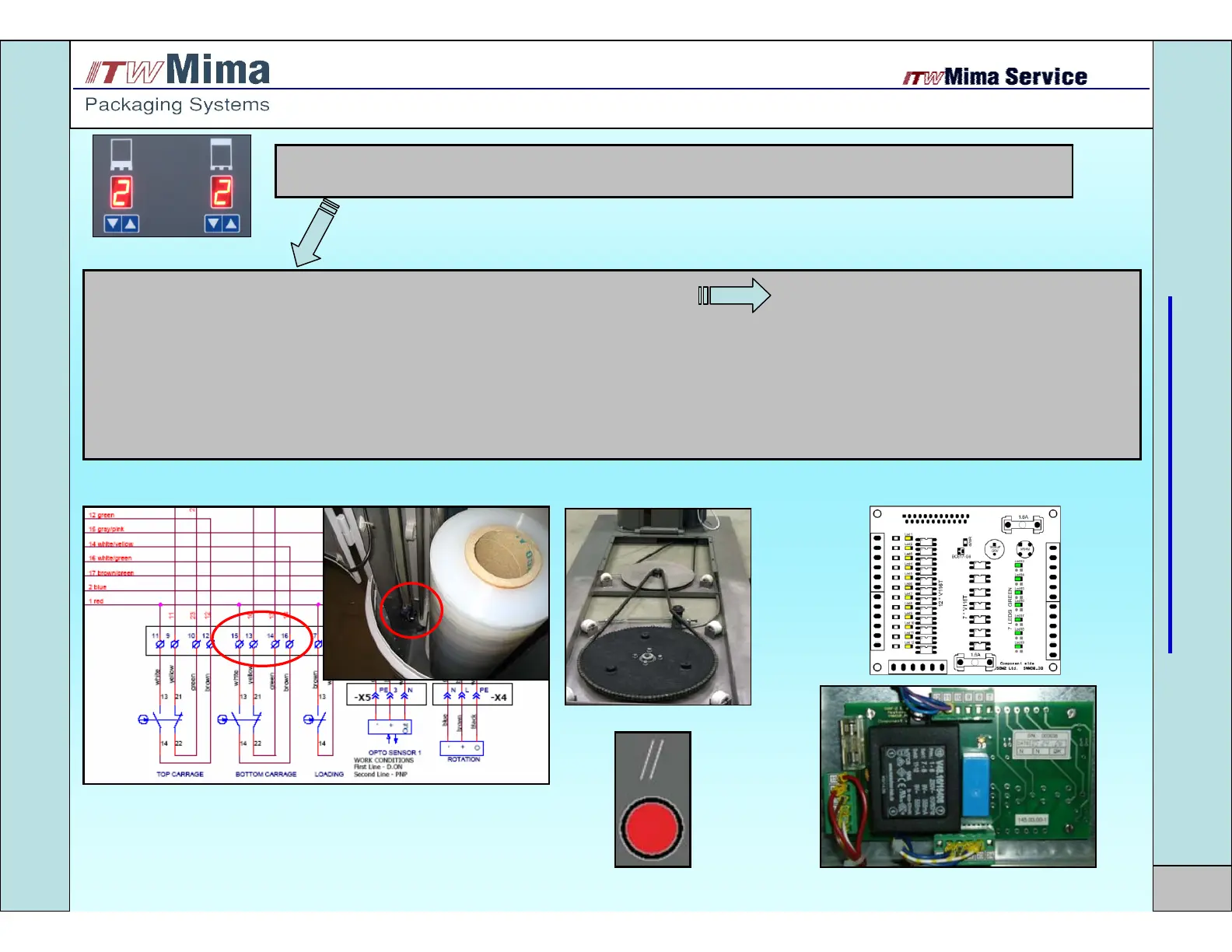1232x952 pixels.
Task: Click the blue vertical bar on right
Action: [1170, 474]
